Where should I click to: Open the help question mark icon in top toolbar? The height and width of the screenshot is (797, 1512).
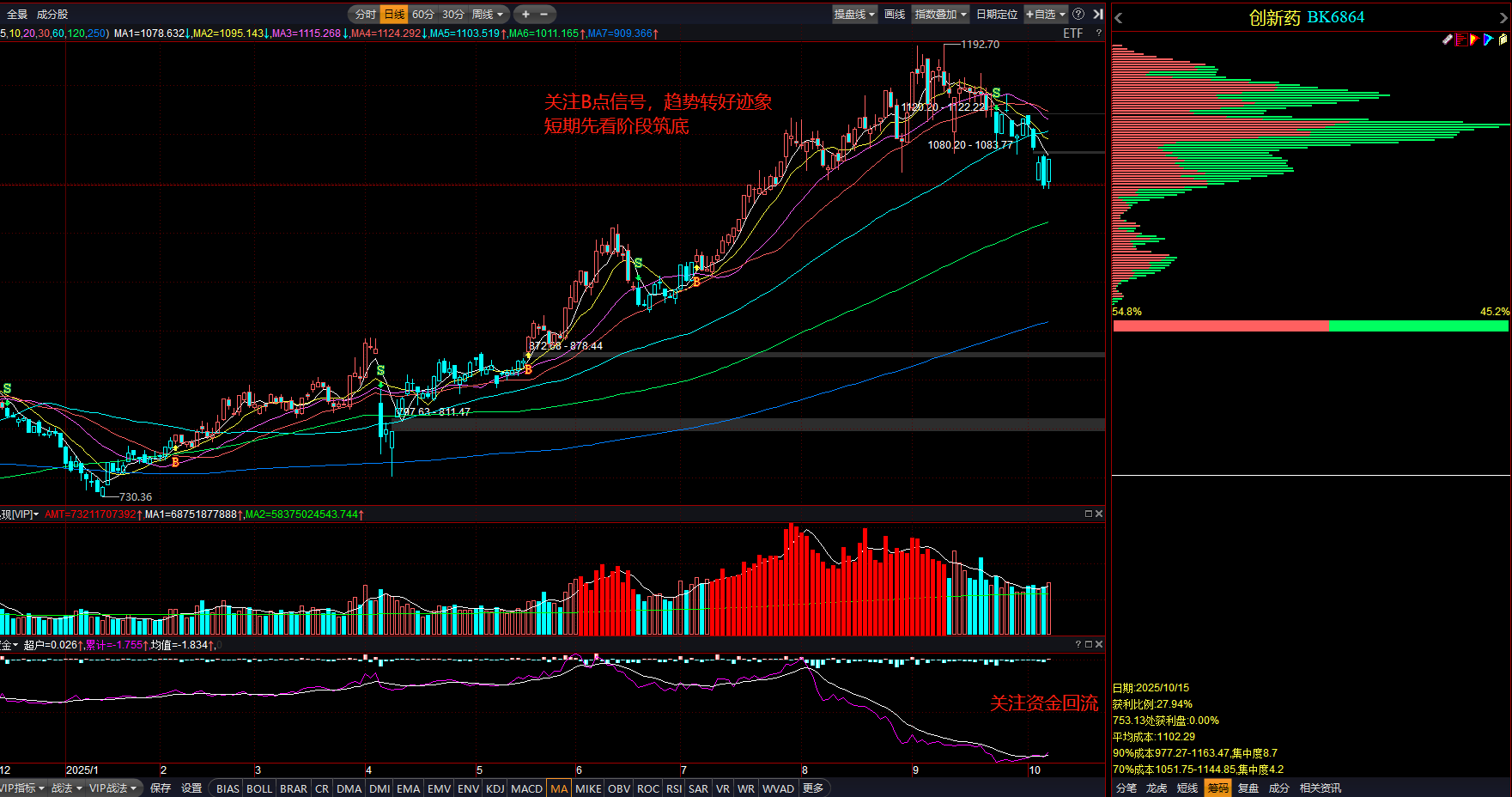coord(1078,15)
